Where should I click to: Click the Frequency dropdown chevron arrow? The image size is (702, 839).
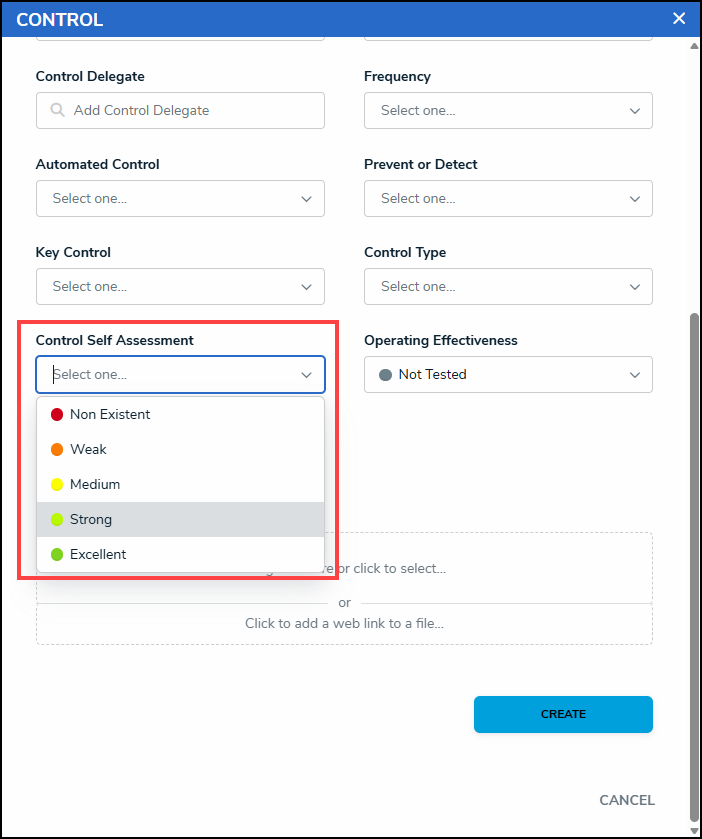coord(635,111)
